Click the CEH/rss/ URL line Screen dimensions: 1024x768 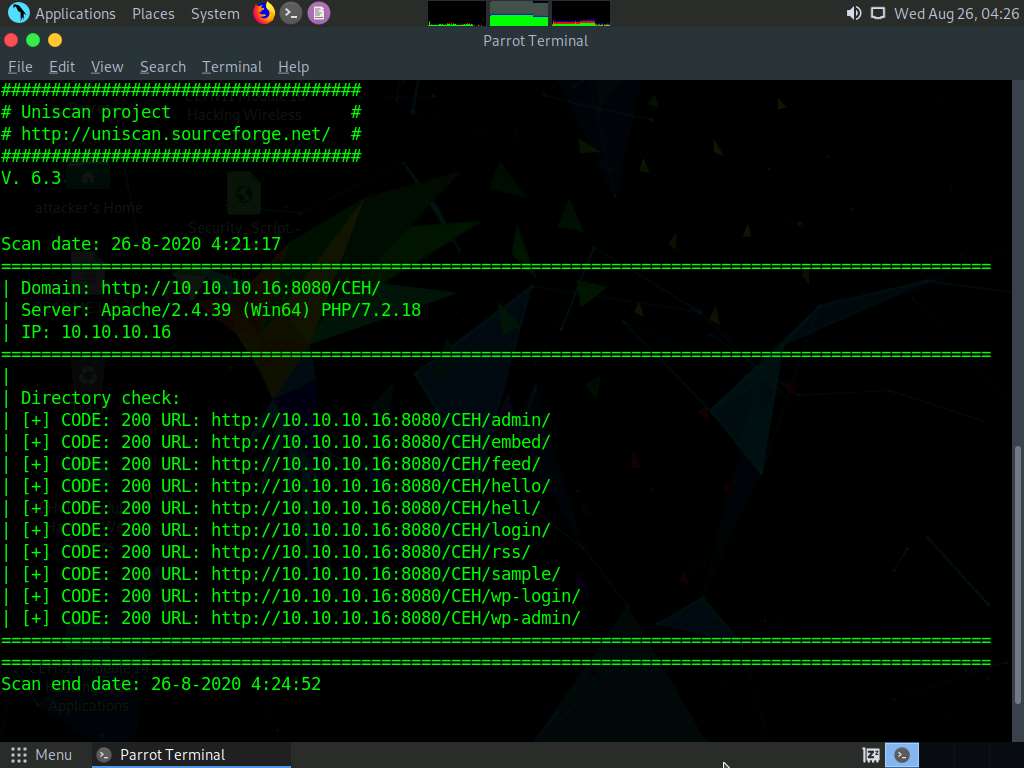[x=371, y=552]
